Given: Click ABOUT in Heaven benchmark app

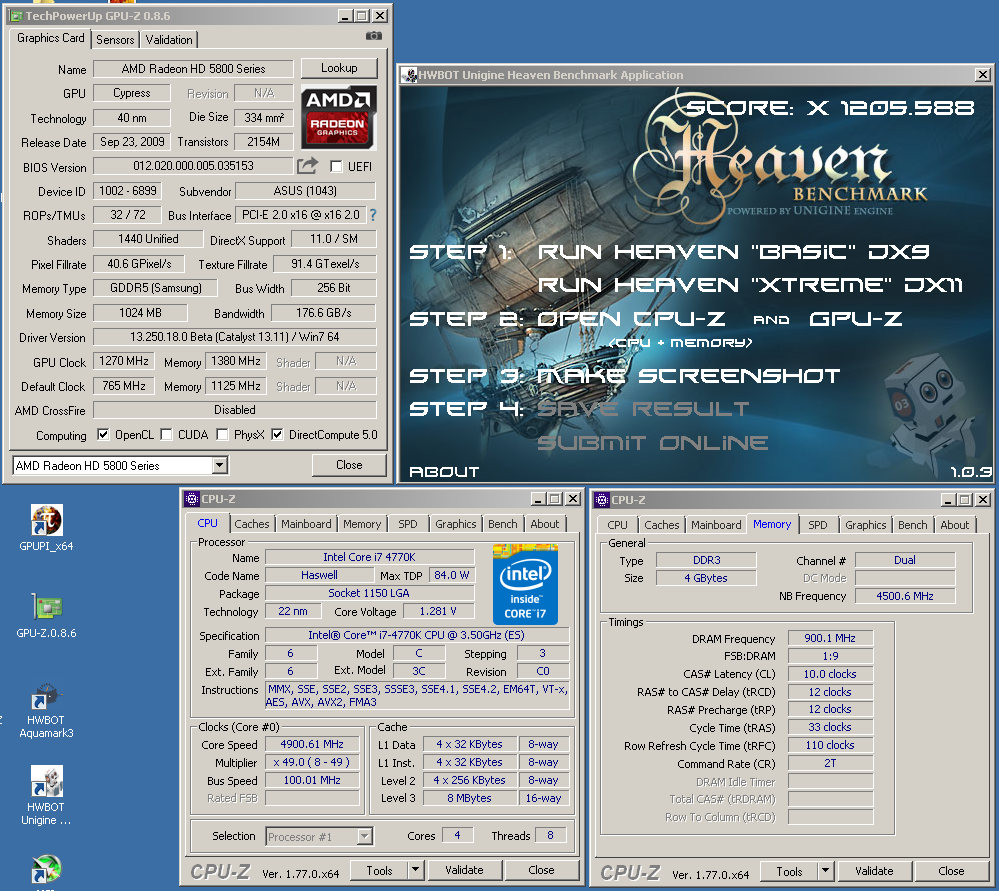Looking at the screenshot, I should (444, 472).
